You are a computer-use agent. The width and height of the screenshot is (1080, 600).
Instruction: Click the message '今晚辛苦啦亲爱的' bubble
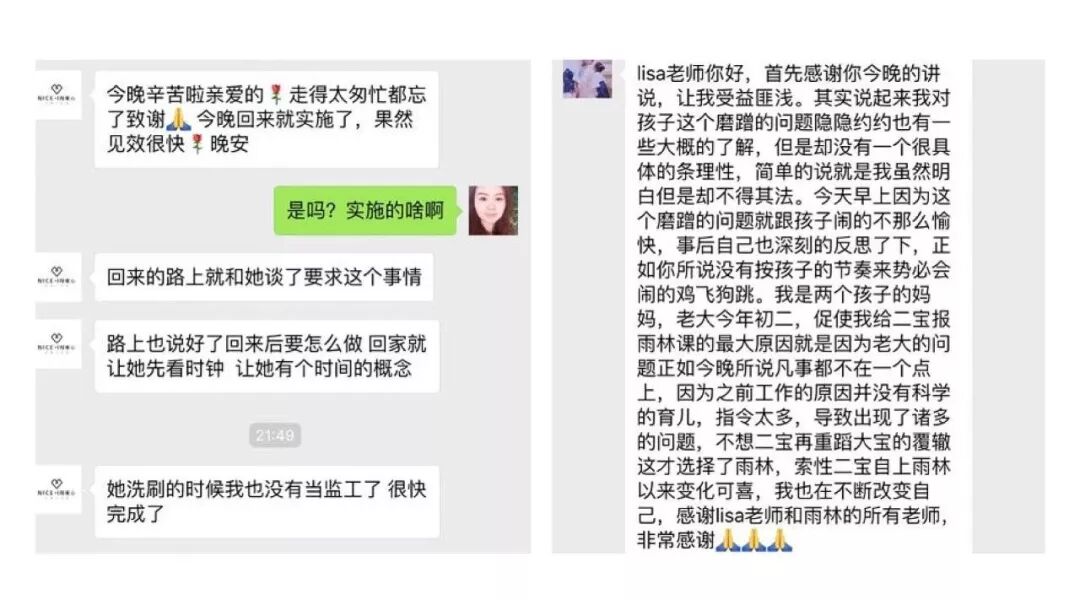pyautogui.click(x=267, y=119)
